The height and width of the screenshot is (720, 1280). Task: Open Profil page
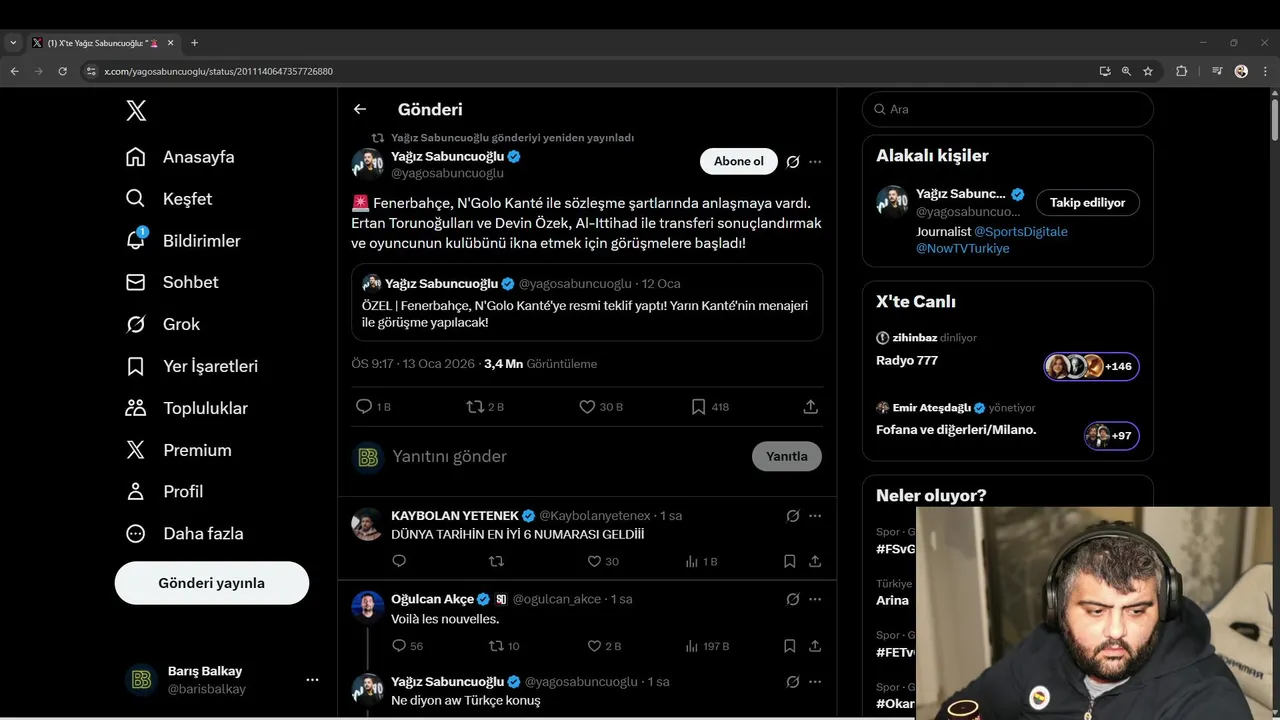click(165, 492)
